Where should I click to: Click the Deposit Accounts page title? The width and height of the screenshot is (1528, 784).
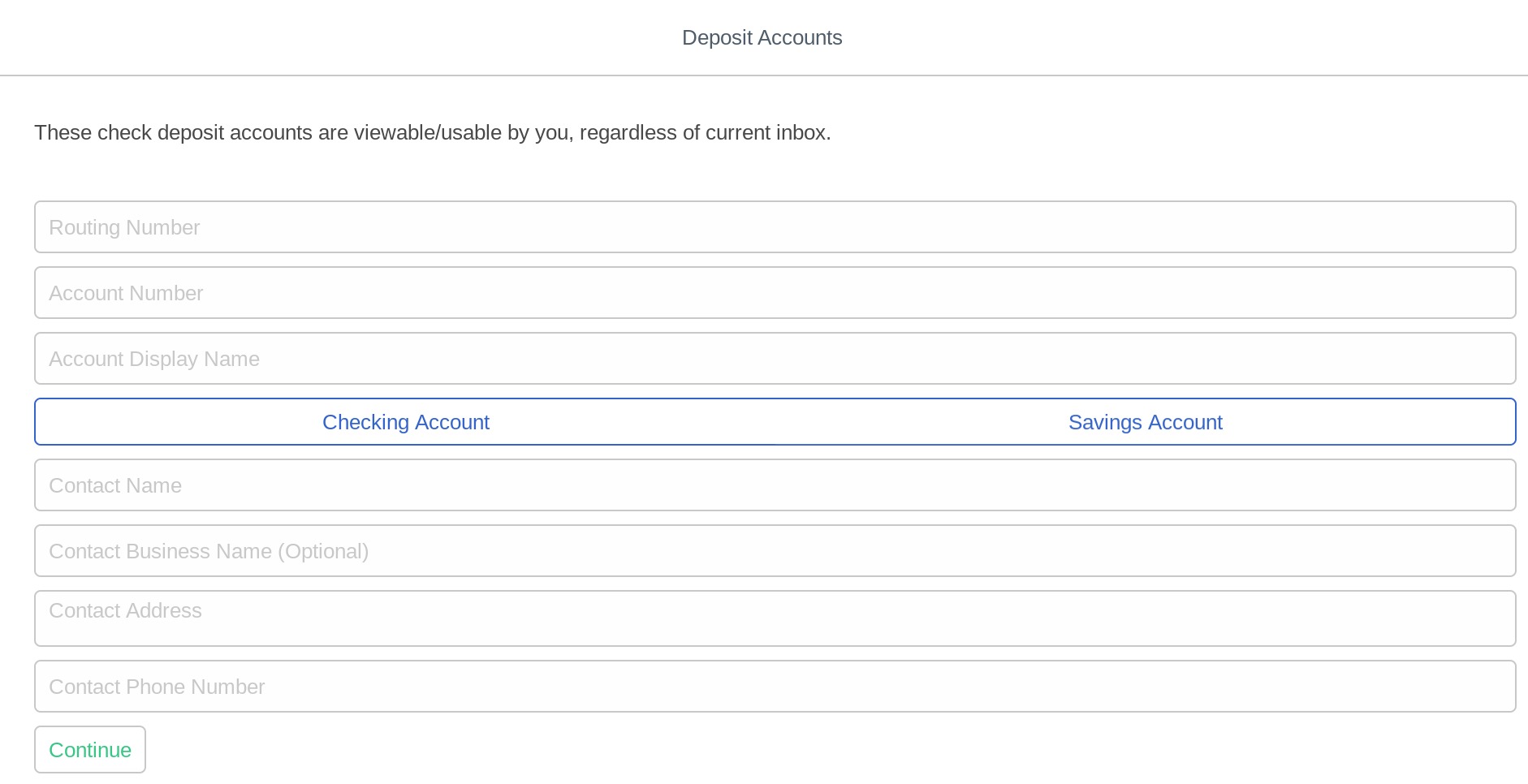tap(762, 37)
